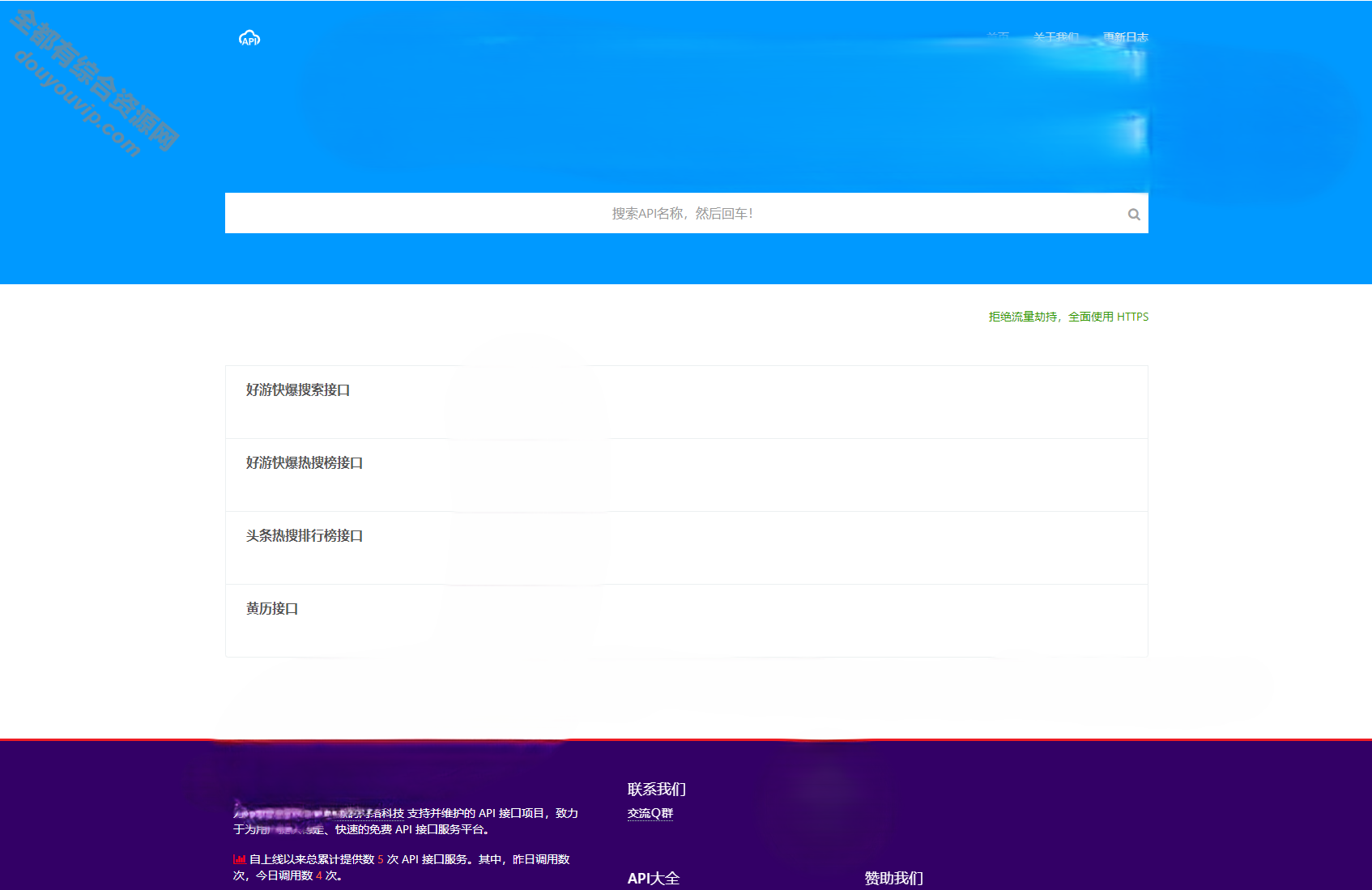Click the API大全 footer heading
1372x890 pixels.
coord(654,879)
